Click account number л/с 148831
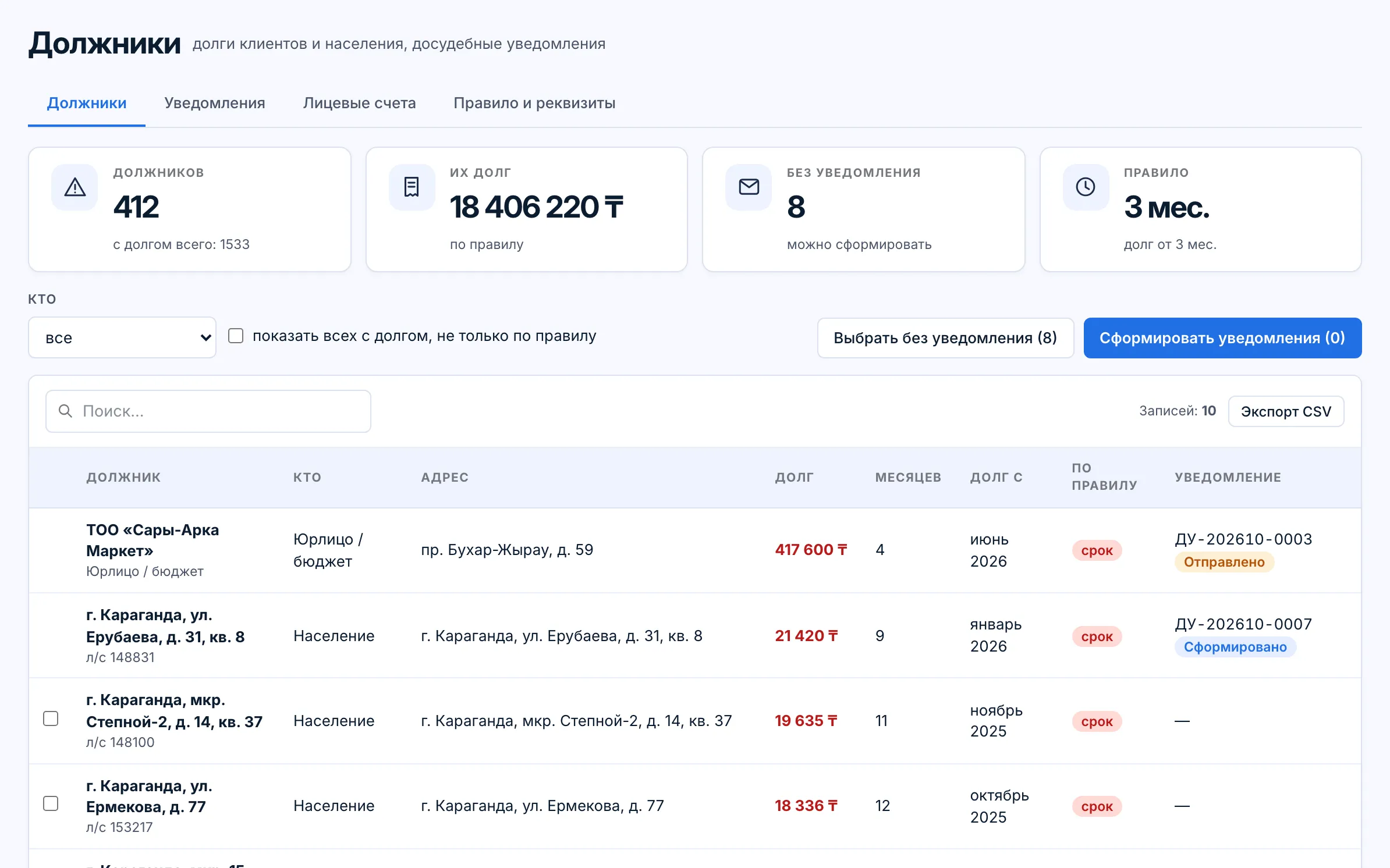 tap(120, 657)
